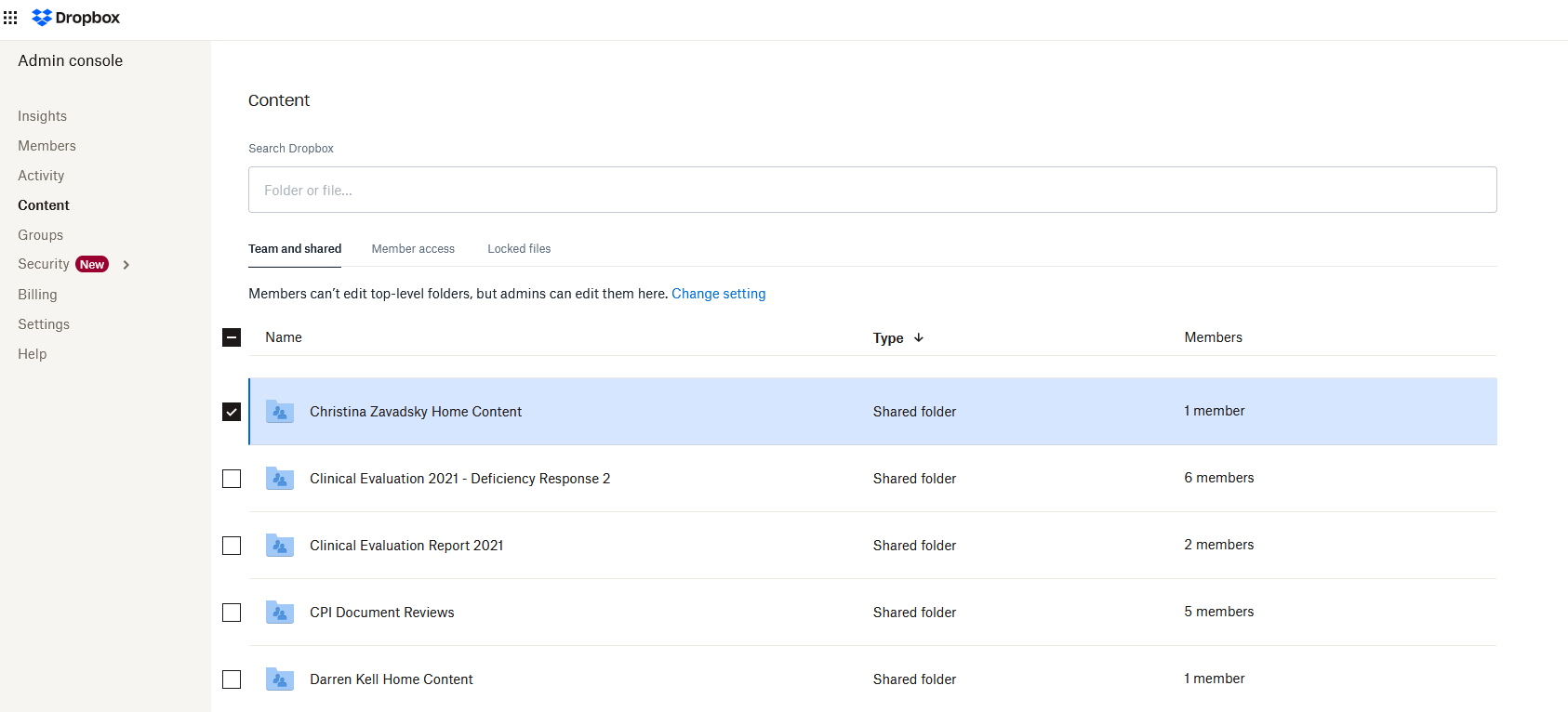Click 'Shared folder' type in Christina Zavadsky row
This screenshot has width=1568, height=712.
pyautogui.click(x=915, y=412)
